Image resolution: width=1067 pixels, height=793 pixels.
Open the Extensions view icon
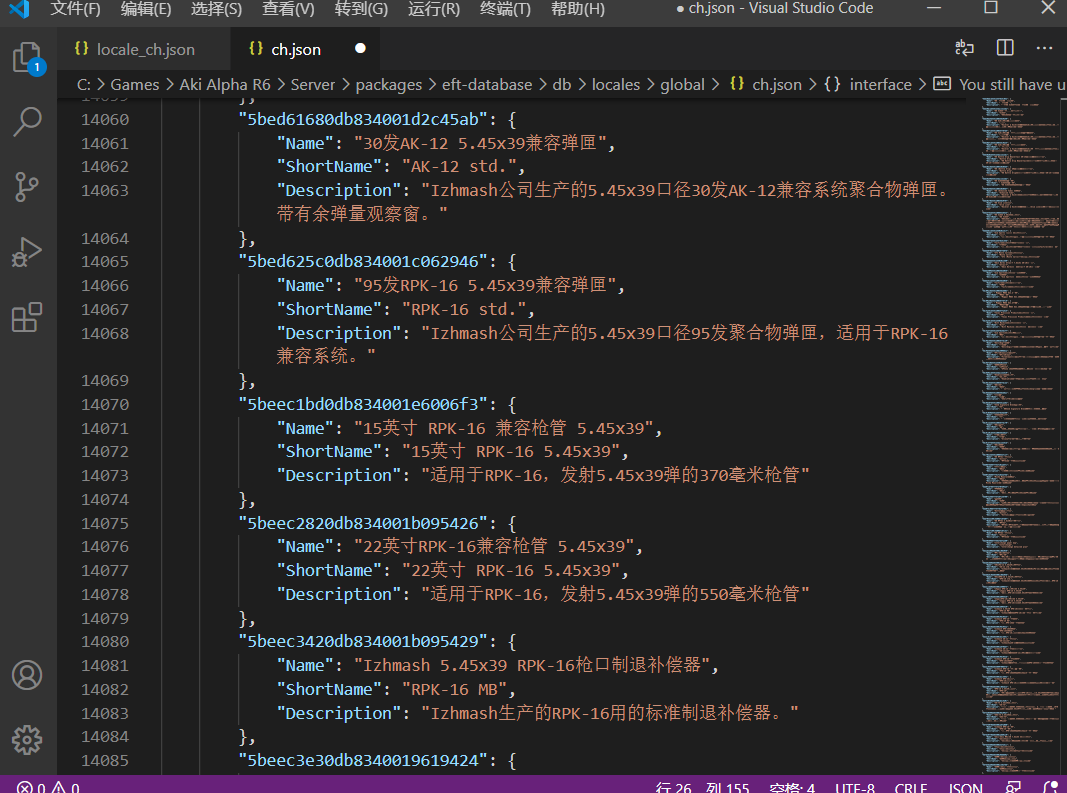pyautogui.click(x=27, y=317)
